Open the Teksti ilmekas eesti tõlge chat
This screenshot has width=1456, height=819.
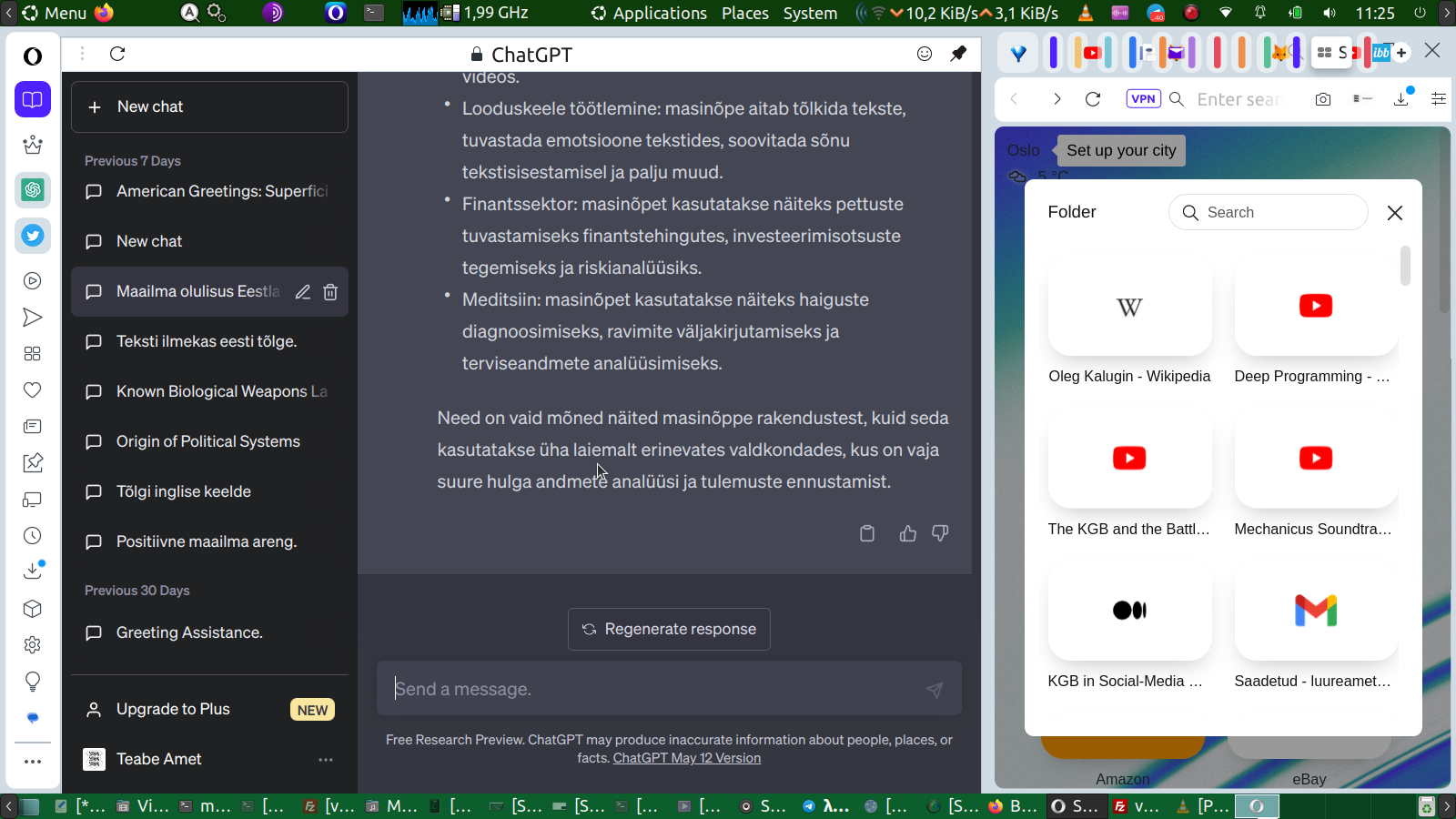209,341
